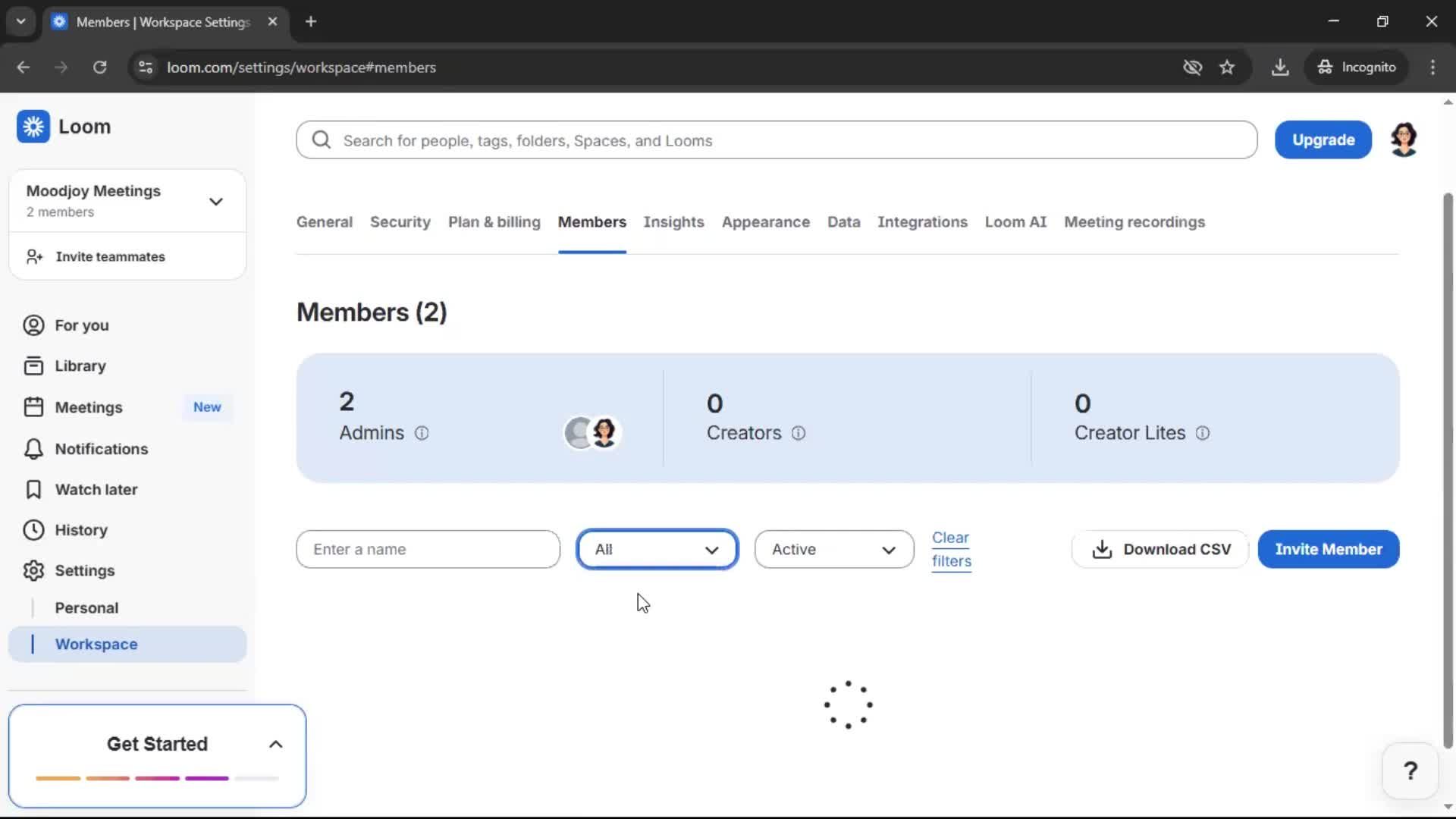
Task: Switch to the Security tab
Action: pyautogui.click(x=400, y=222)
